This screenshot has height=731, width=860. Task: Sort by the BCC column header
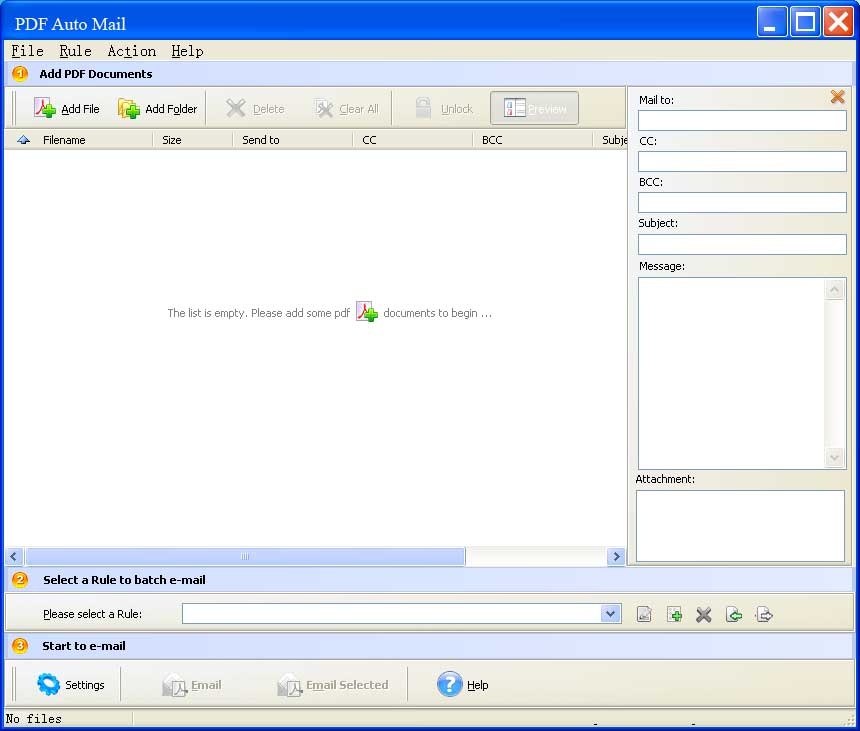[533, 140]
